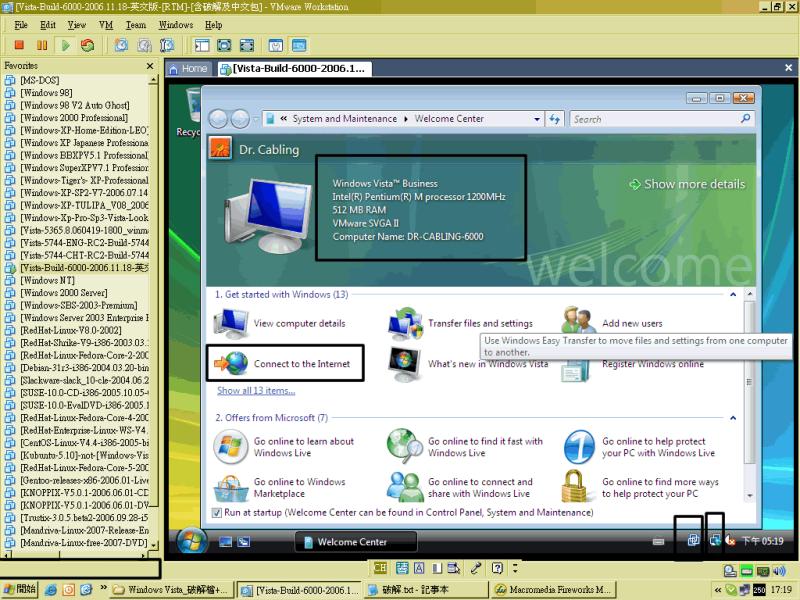The width and height of the screenshot is (800, 600).
Task: Open the recent pages dropdown beside the Forward arrow
Action: 255,120
